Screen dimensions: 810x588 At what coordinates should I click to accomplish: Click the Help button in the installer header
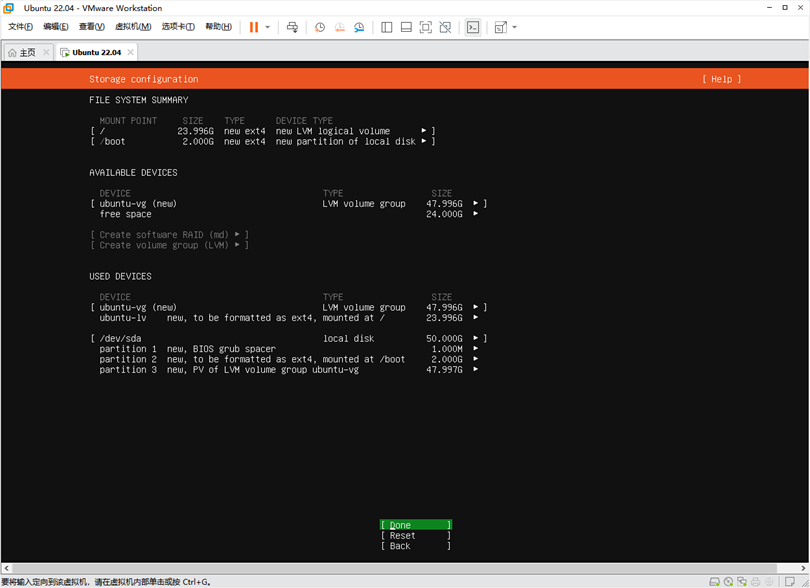coord(722,79)
